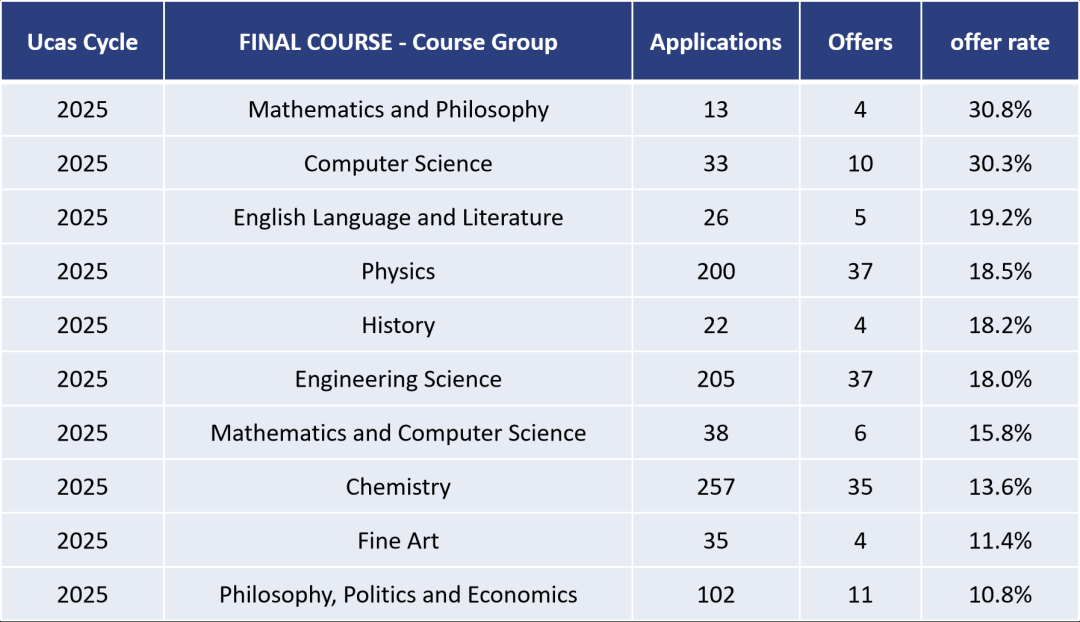Select the English Language and Literature cell

pyautogui.click(x=398, y=218)
